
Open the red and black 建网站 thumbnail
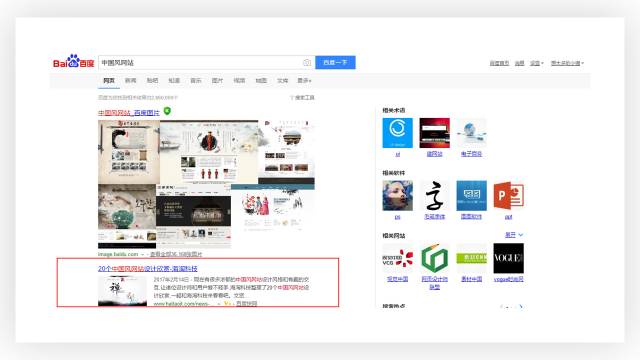tap(434, 133)
